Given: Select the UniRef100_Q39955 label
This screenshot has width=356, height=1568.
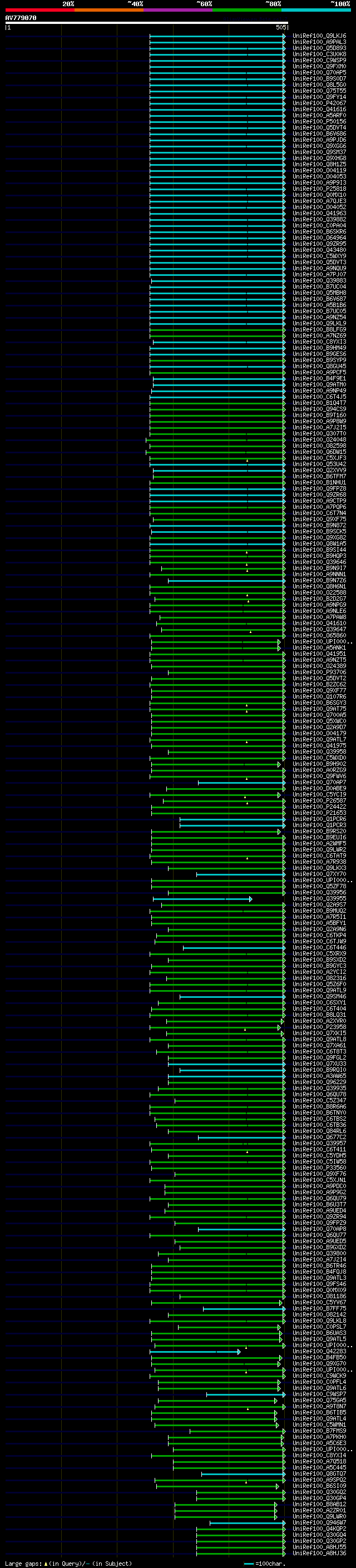Looking at the screenshot, I should click(319, 899).
